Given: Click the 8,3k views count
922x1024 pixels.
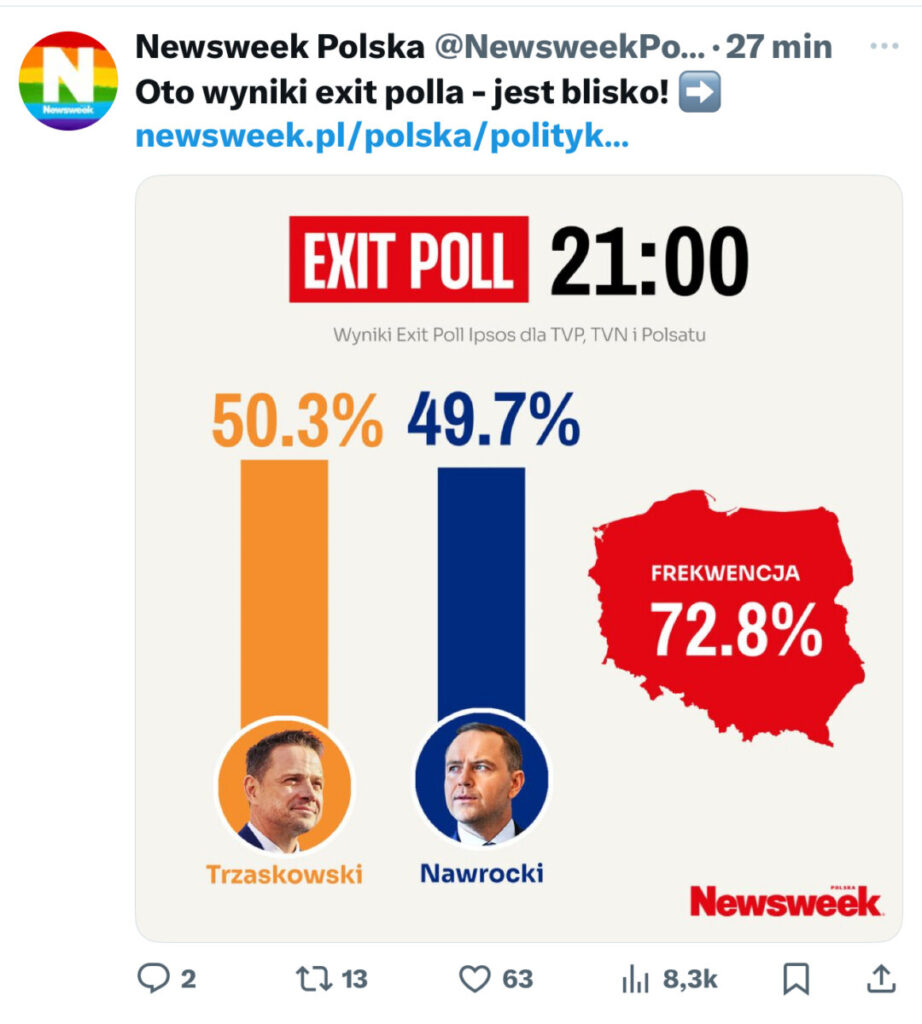Looking at the screenshot, I should (x=690, y=979).
